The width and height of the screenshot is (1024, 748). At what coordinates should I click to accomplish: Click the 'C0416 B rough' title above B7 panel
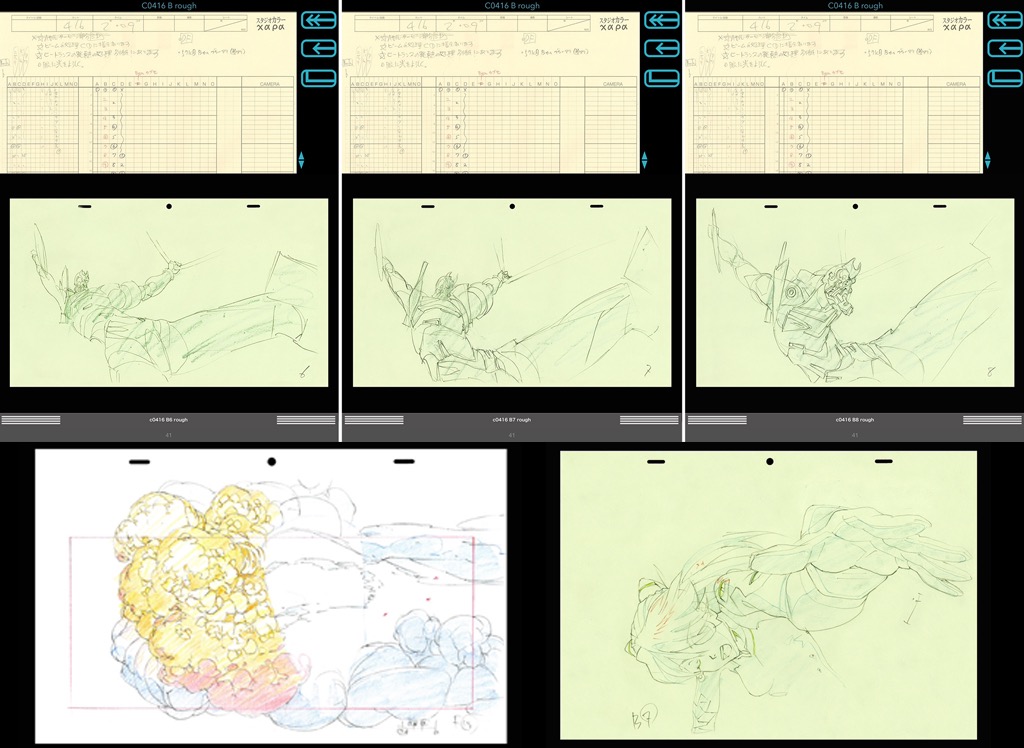click(x=512, y=5)
